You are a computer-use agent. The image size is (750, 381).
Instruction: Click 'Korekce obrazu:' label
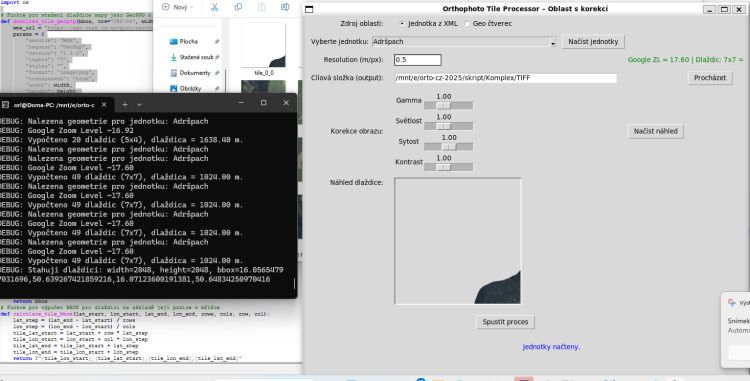[357, 131]
